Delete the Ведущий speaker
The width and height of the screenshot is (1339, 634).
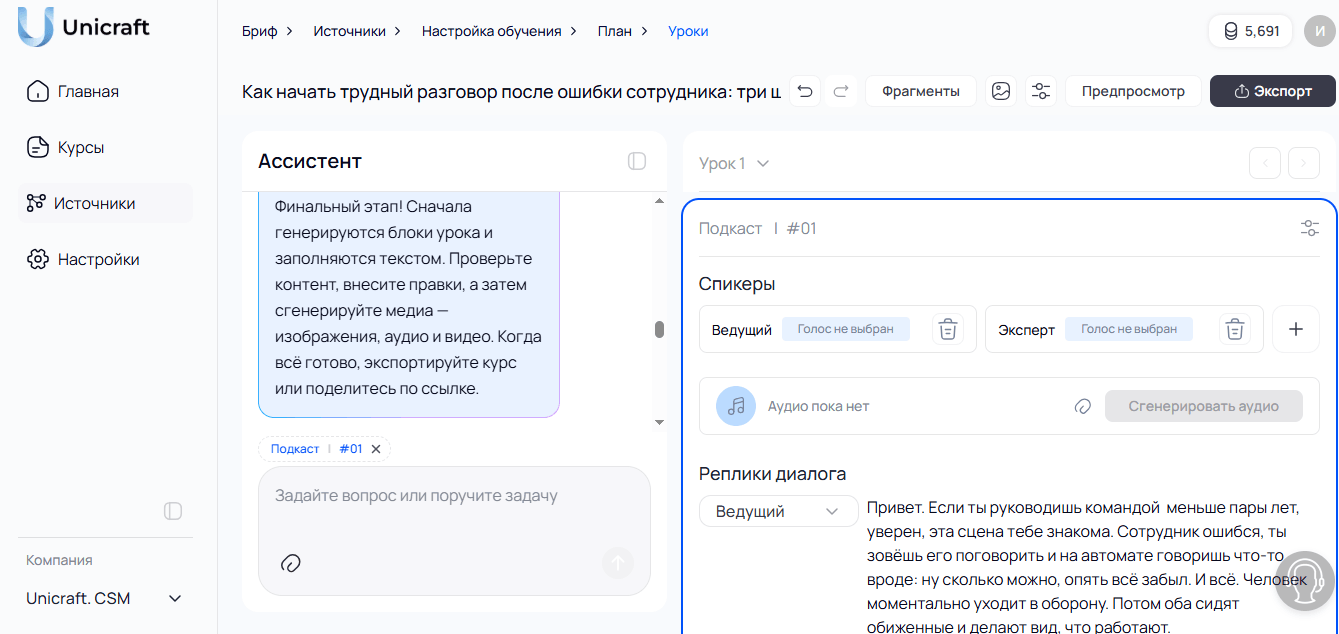pyautogui.click(x=949, y=329)
